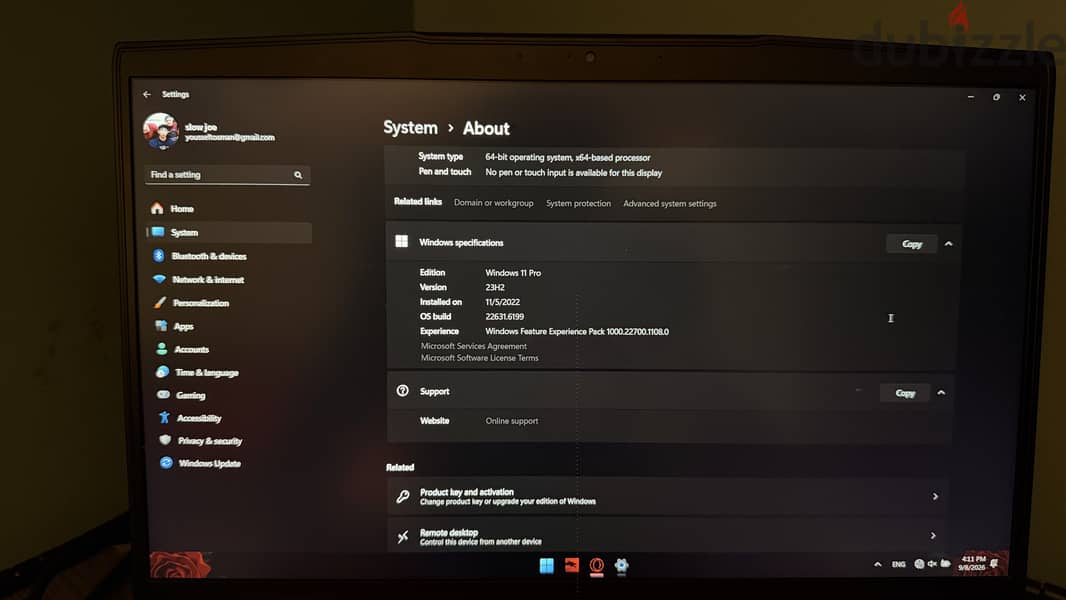This screenshot has height=600, width=1066.
Task: Click the Gaming controller icon
Action: (x=163, y=395)
